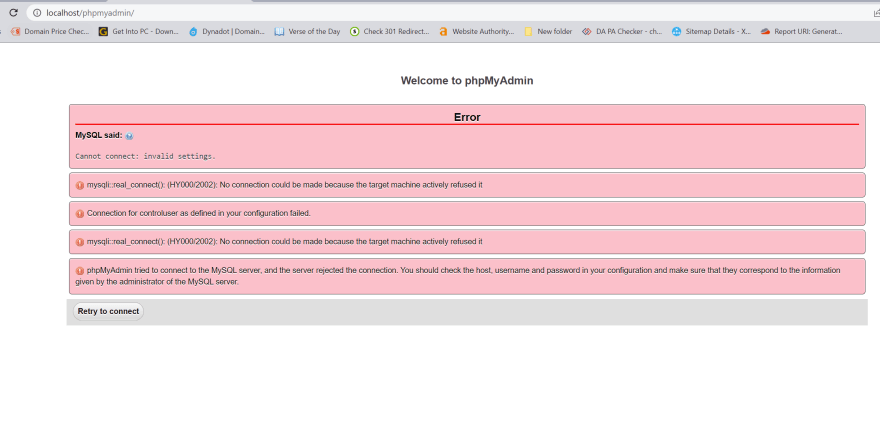Click the Get Into PC favicon
This screenshot has height=433, width=880.
(103, 31)
